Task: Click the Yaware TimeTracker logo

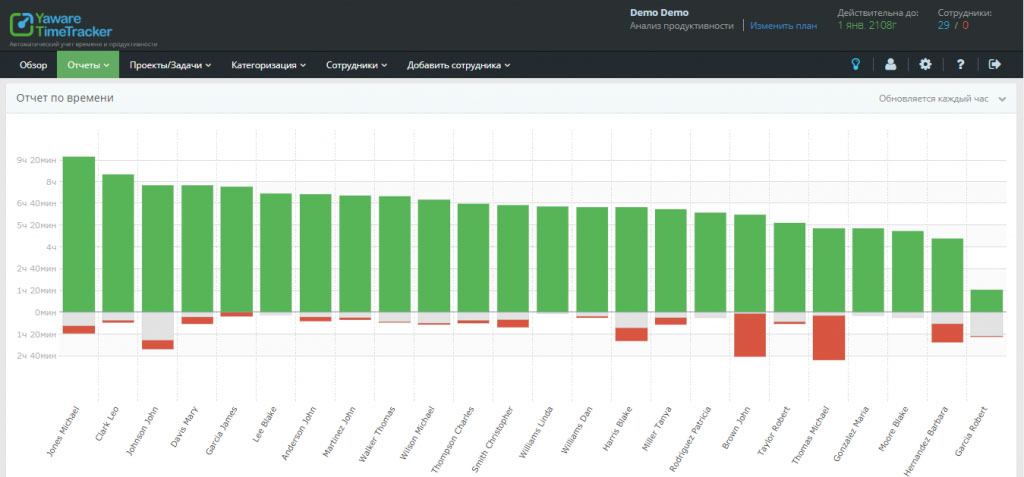Action: coord(62,24)
